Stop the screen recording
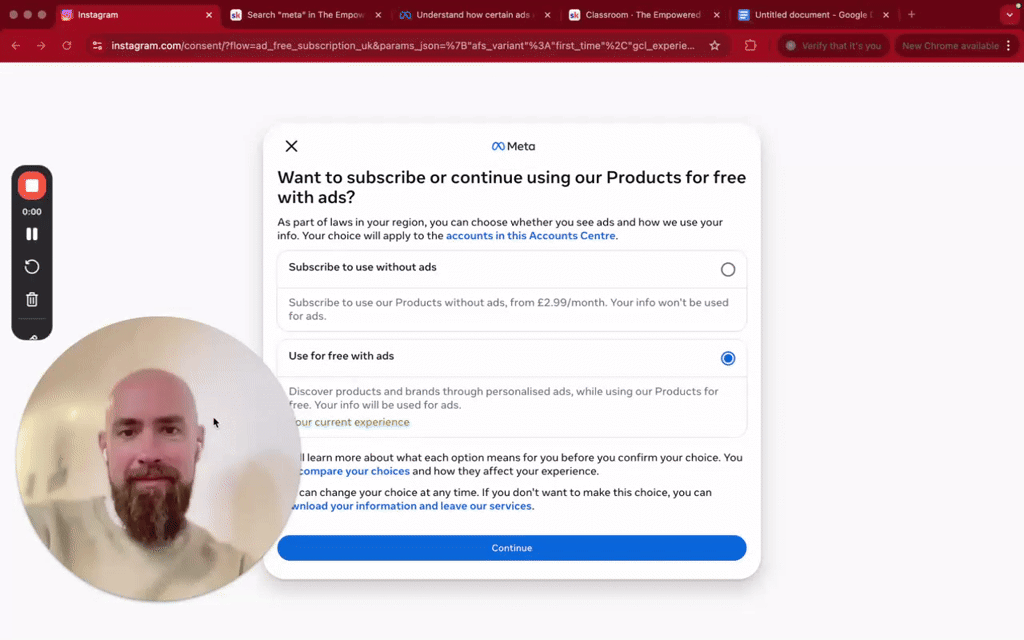The image size is (1024, 640). pyautogui.click(x=32, y=186)
